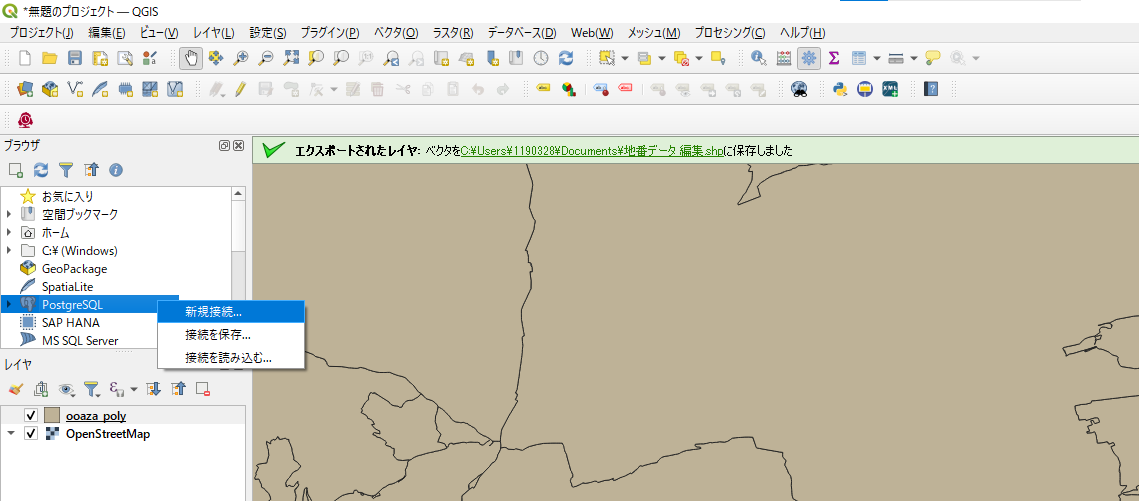Open the Python console
The image size is (1139, 501).
coord(840,89)
